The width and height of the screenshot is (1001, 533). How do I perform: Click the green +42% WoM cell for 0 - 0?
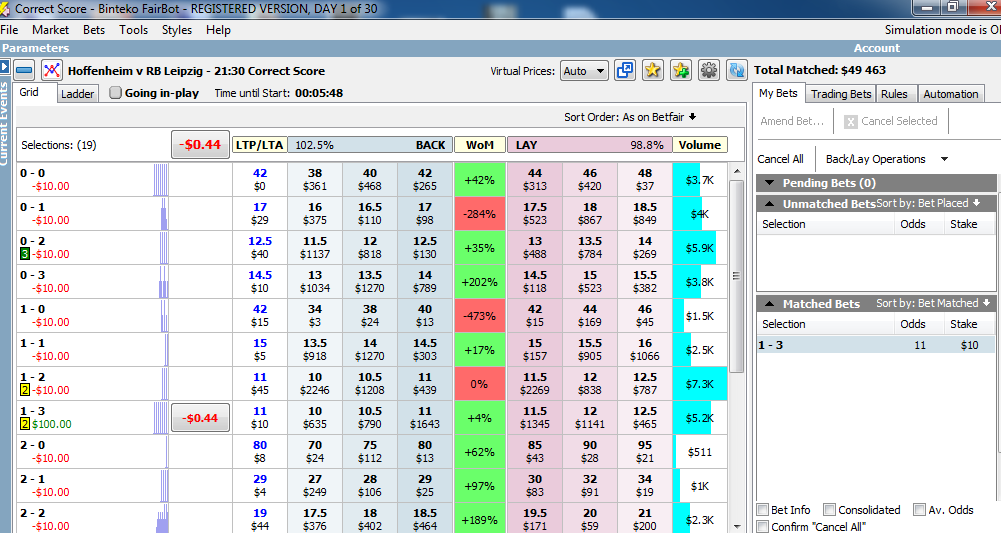tap(480, 180)
